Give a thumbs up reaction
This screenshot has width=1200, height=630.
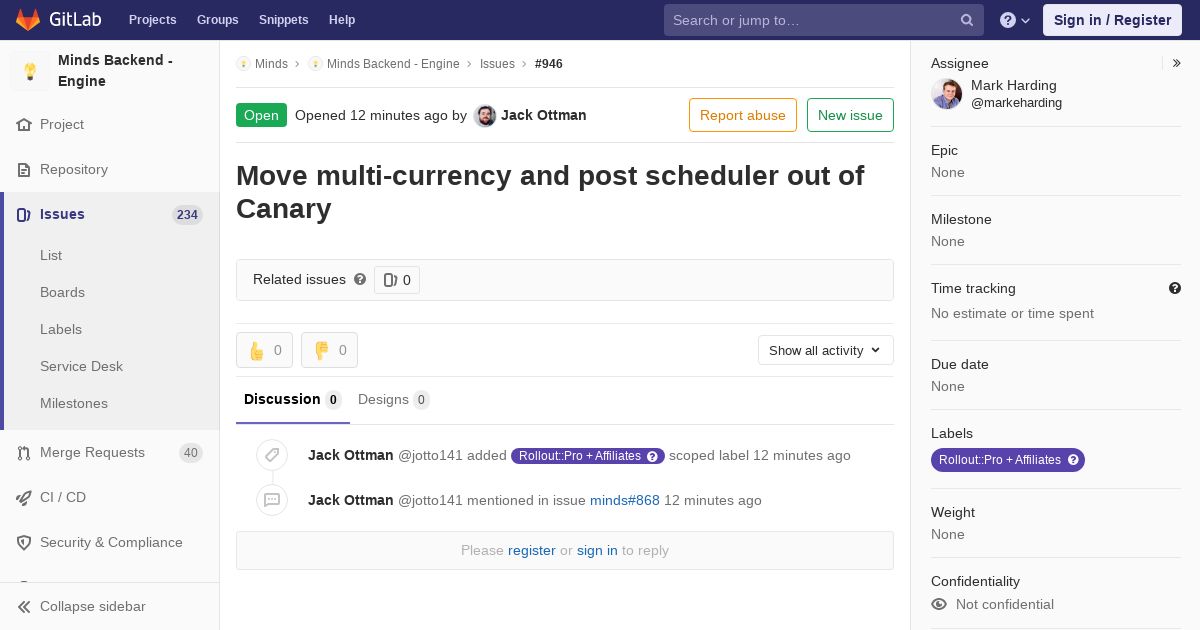pyautogui.click(x=264, y=350)
